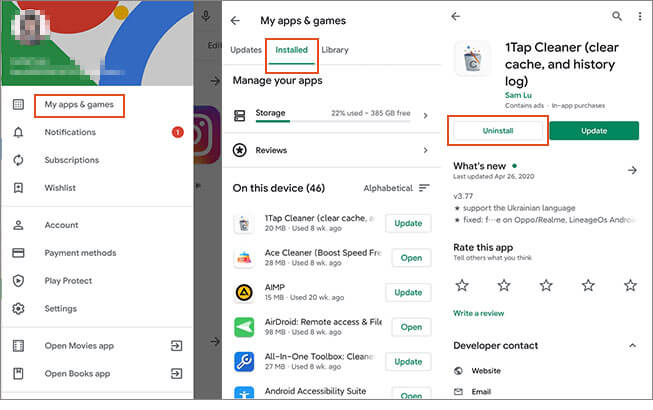
Task: Click the Subscriptions refresh icon
Action: pyautogui.click(x=18, y=160)
